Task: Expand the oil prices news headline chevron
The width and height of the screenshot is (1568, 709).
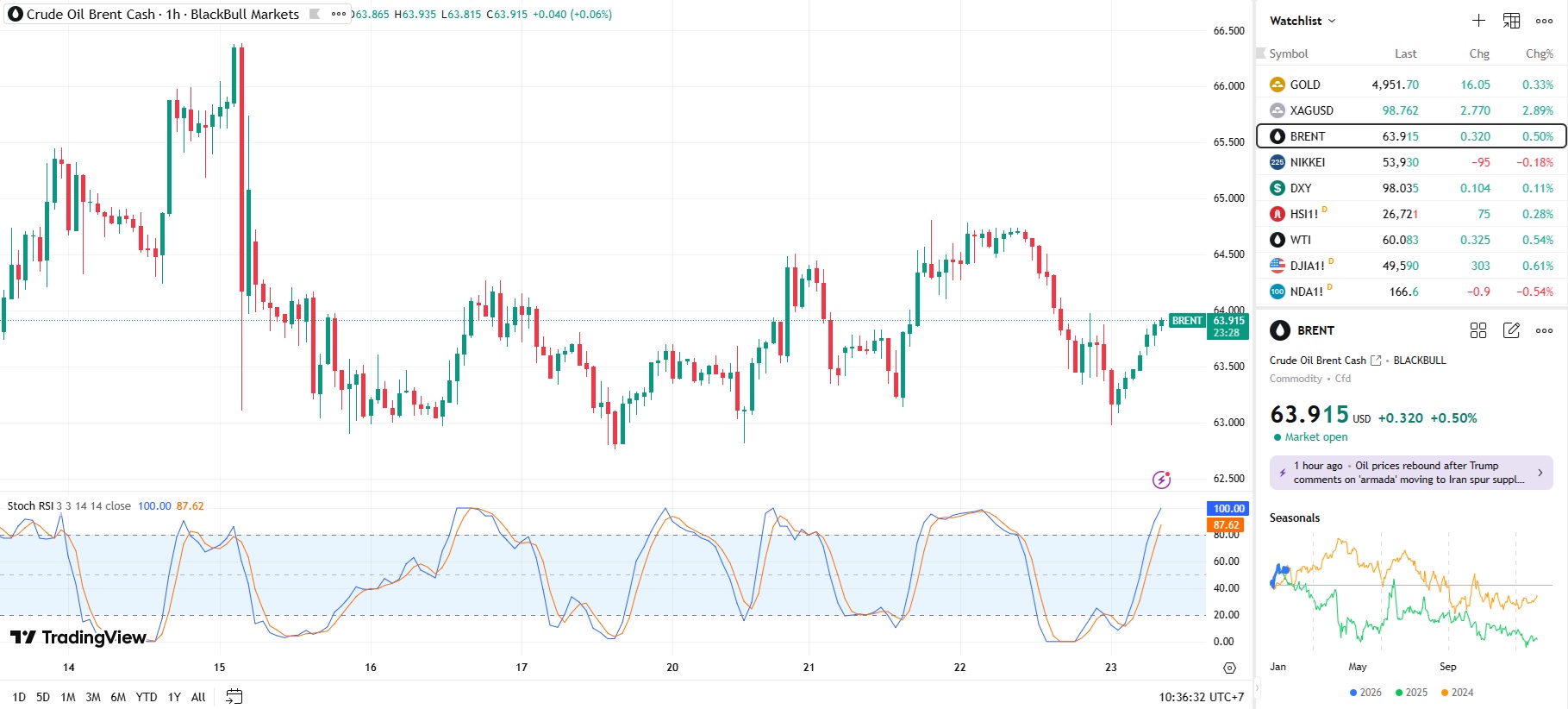Action: (x=1540, y=473)
